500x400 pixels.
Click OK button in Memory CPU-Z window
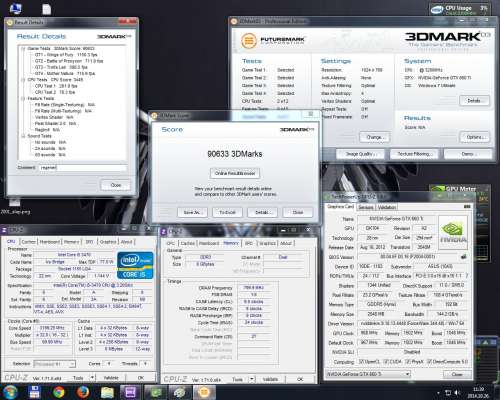pos(300,379)
